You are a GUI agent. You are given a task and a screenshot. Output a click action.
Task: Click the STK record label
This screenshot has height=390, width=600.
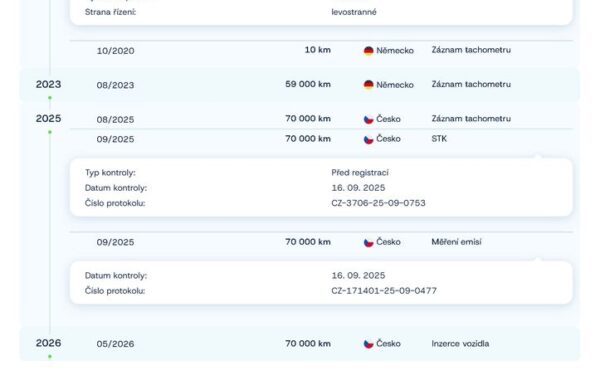click(x=439, y=139)
